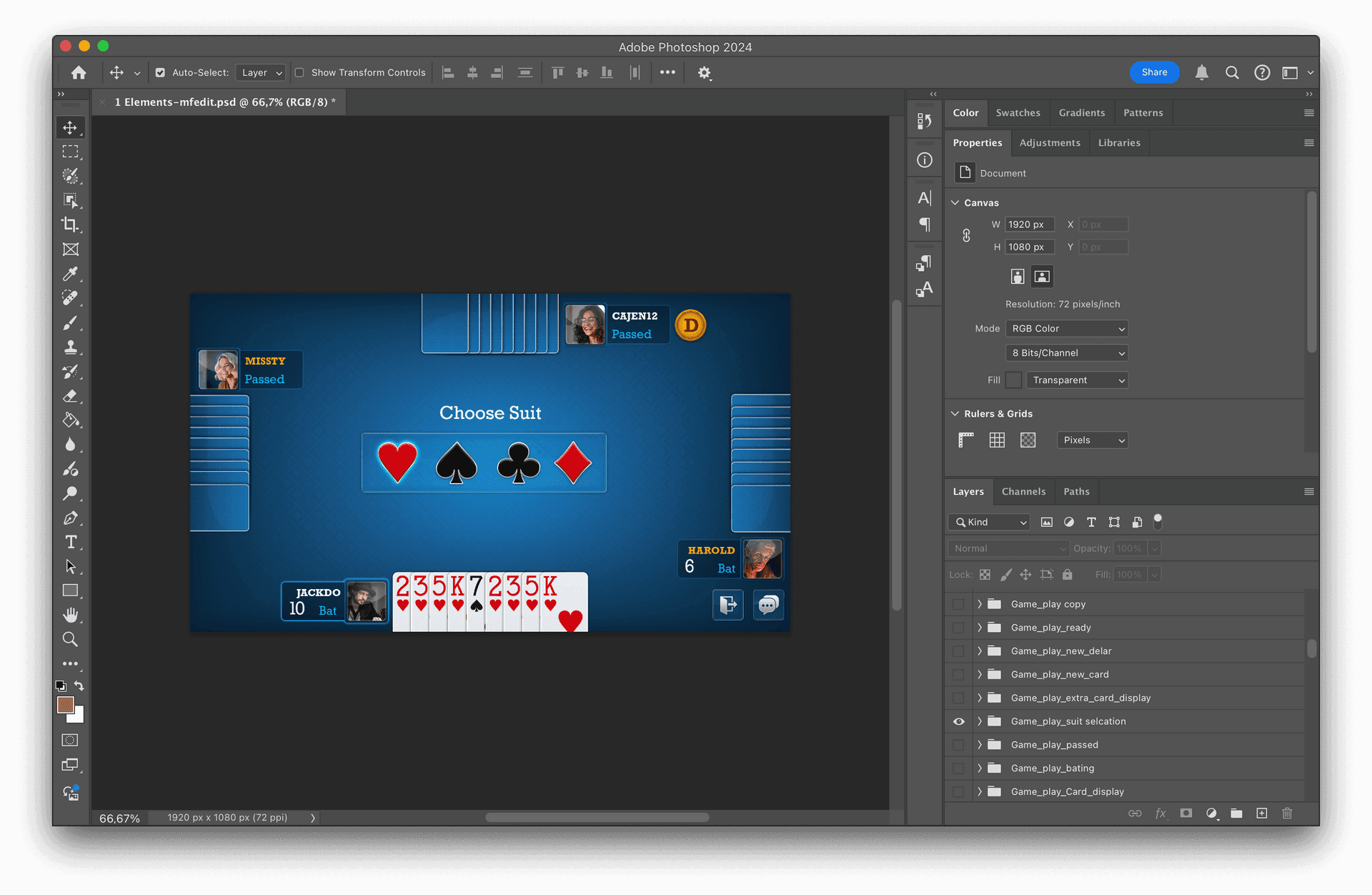Select the Healing Brush tool
Screen dimensions: 1372x895
[70, 298]
